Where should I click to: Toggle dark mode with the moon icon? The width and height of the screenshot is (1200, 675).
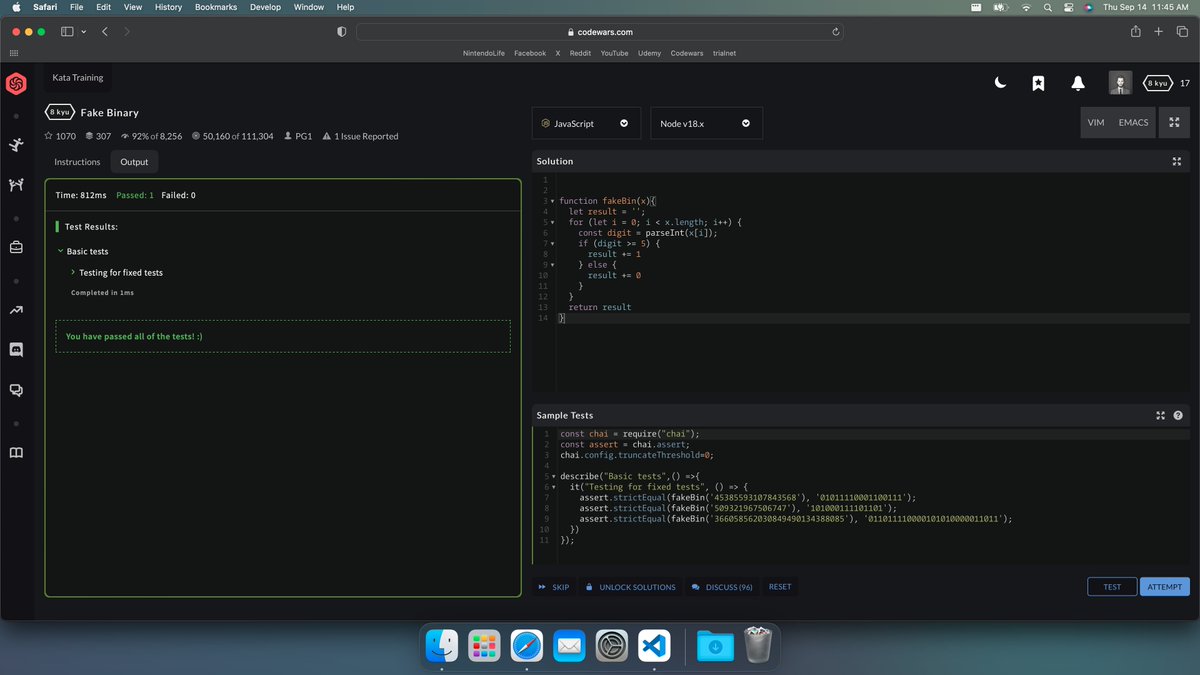pos(1000,83)
